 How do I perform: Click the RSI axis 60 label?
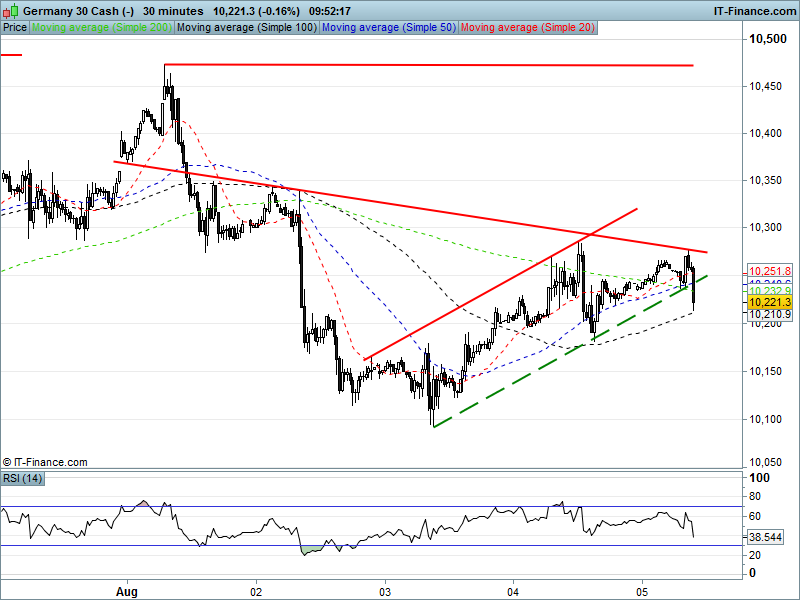point(755,516)
